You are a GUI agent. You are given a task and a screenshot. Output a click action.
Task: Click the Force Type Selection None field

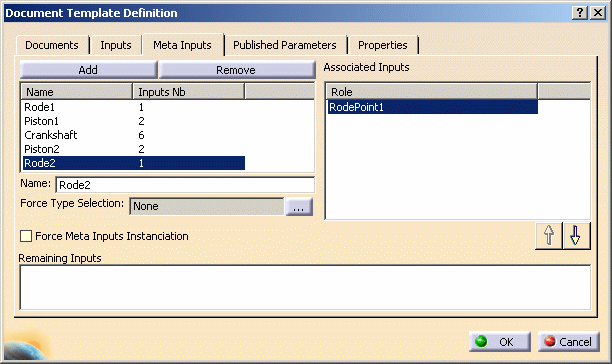(206, 206)
